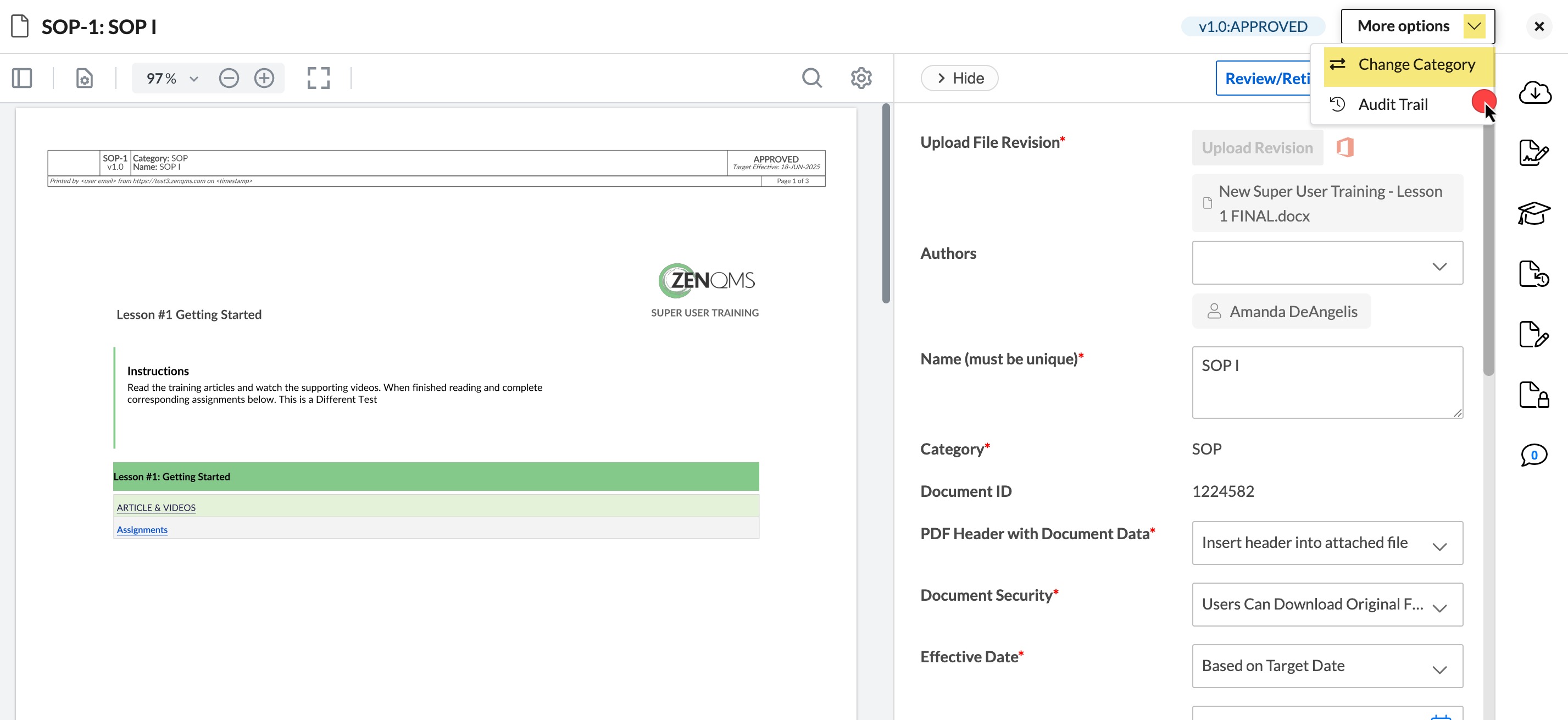This screenshot has height=720, width=1568.
Task: Zoom out with minus icon
Action: pos(229,78)
